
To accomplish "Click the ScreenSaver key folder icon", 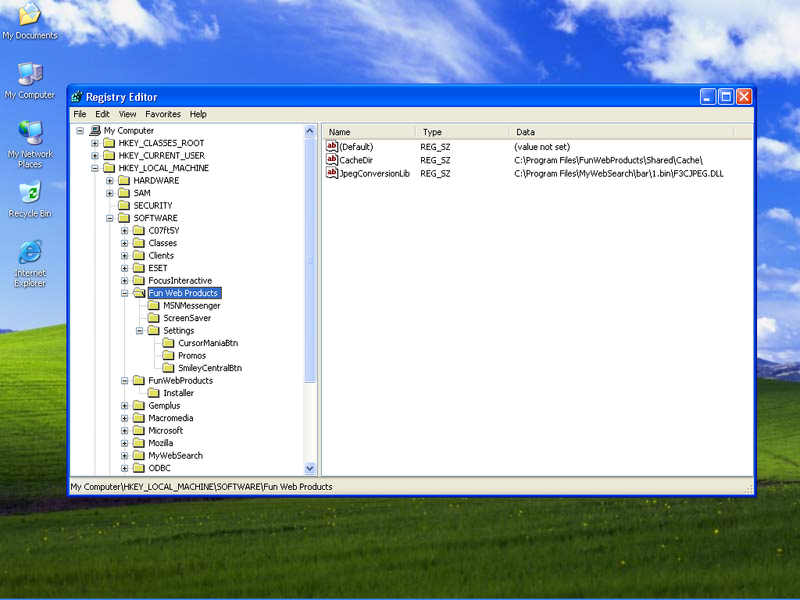I will click(x=154, y=318).
